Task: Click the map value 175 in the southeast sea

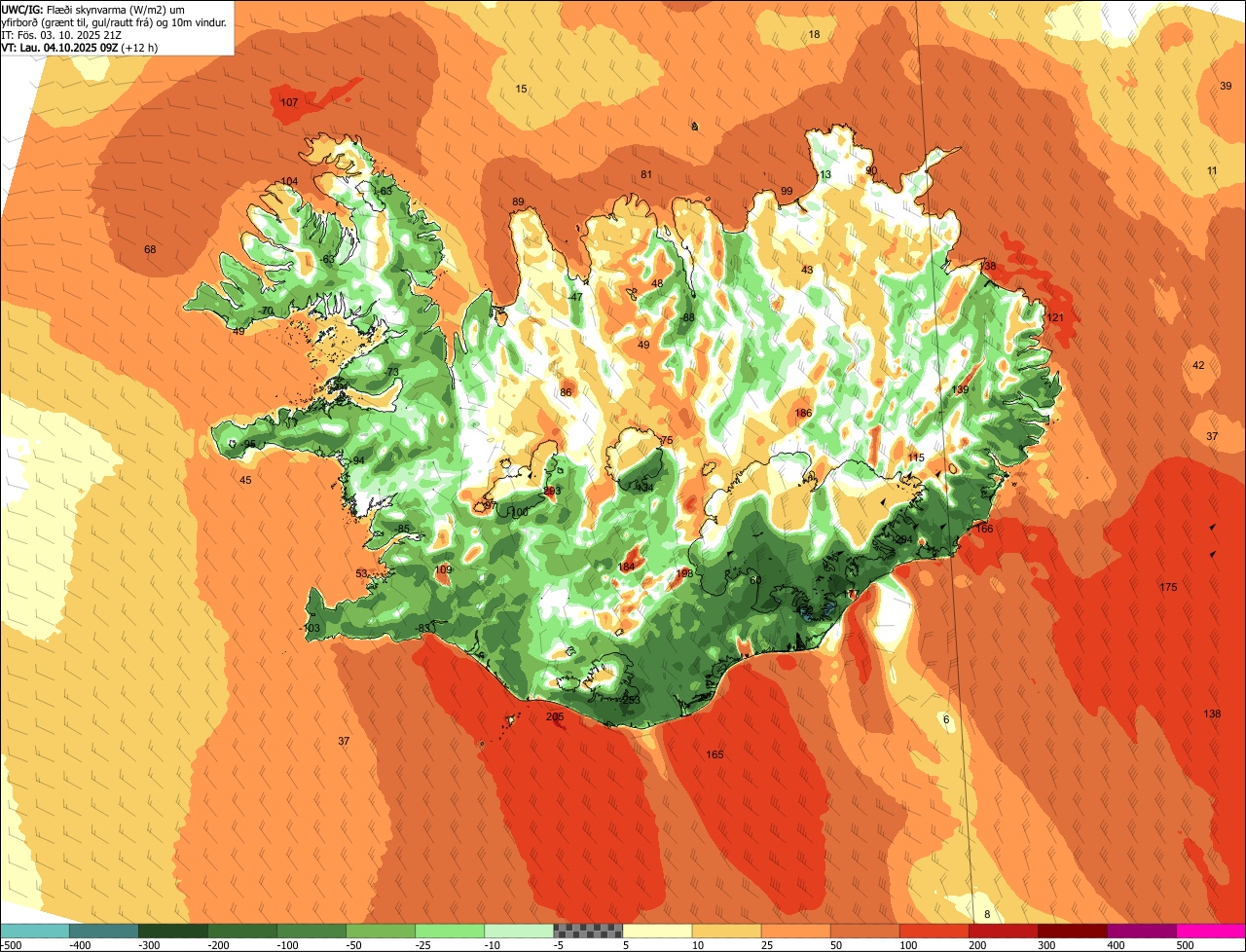Action: [1168, 587]
